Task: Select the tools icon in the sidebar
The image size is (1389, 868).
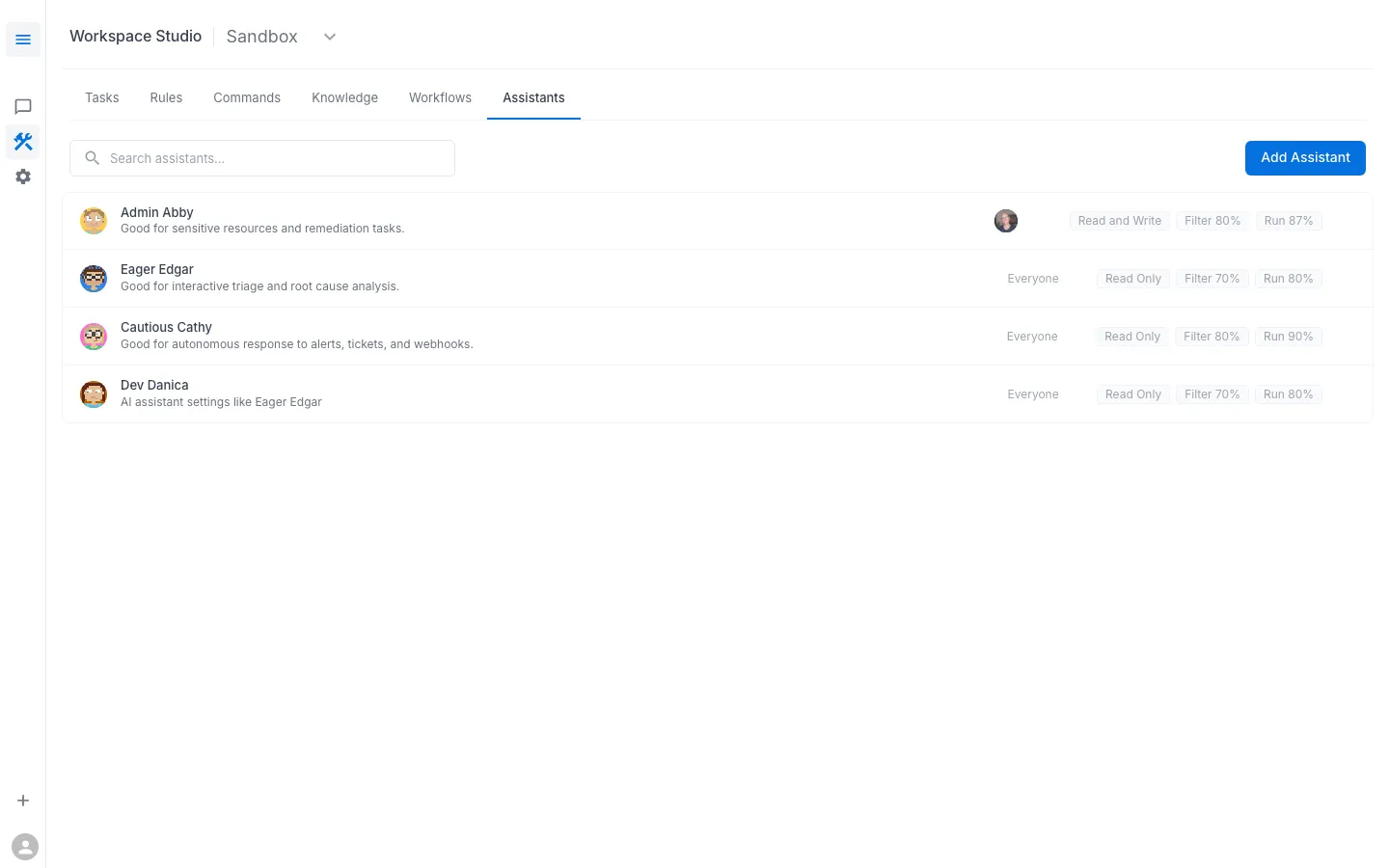Action: [x=23, y=141]
